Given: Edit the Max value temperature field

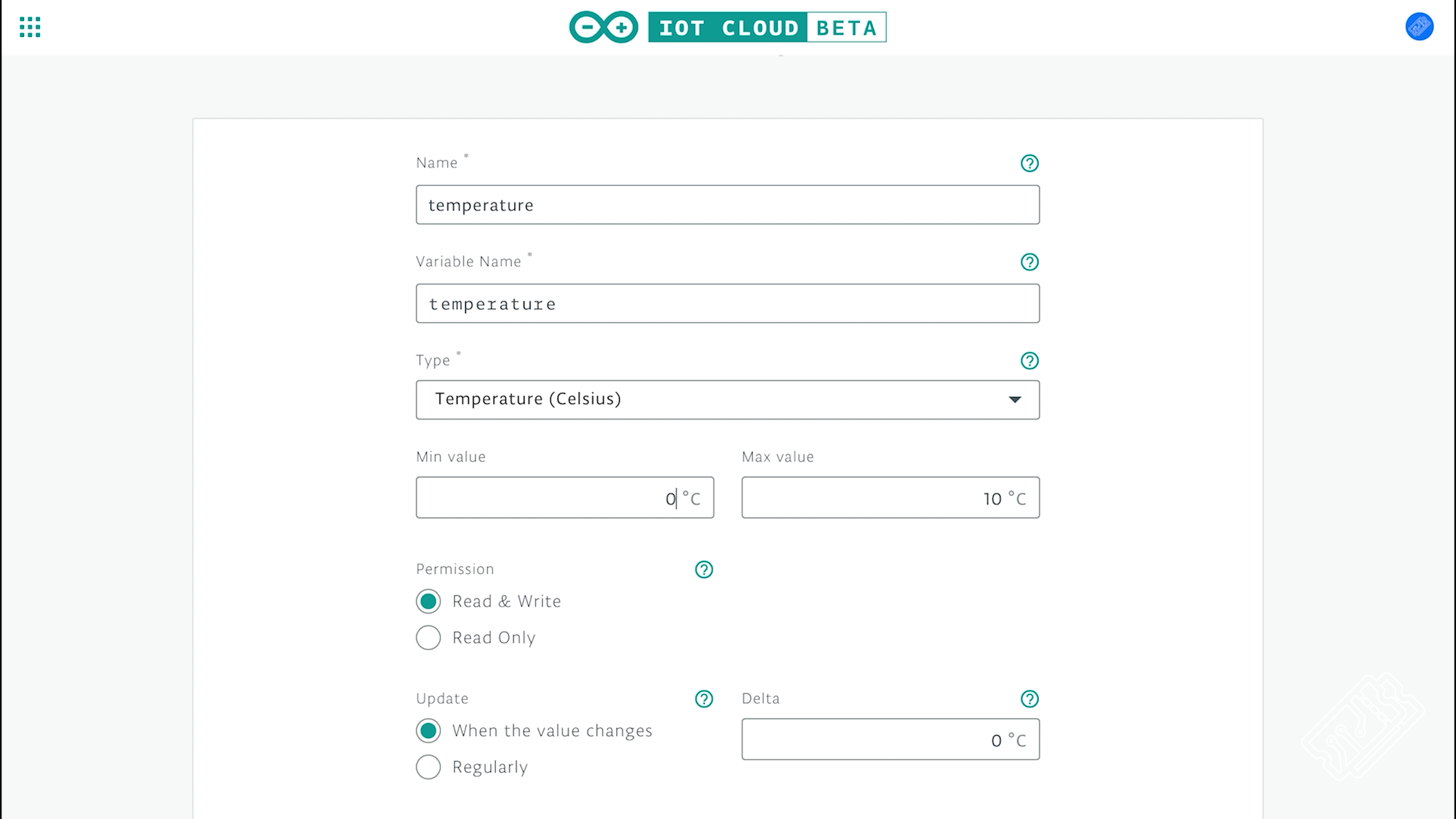Looking at the screenshot, I should tap(890, 497).
